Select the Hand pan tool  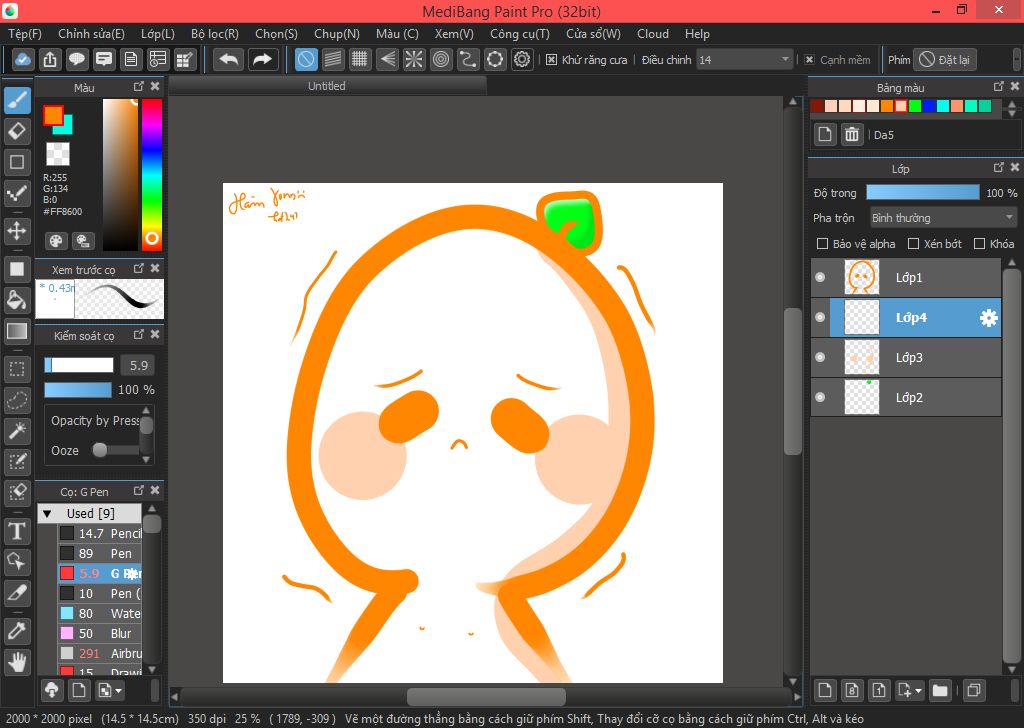coord(17,661)
